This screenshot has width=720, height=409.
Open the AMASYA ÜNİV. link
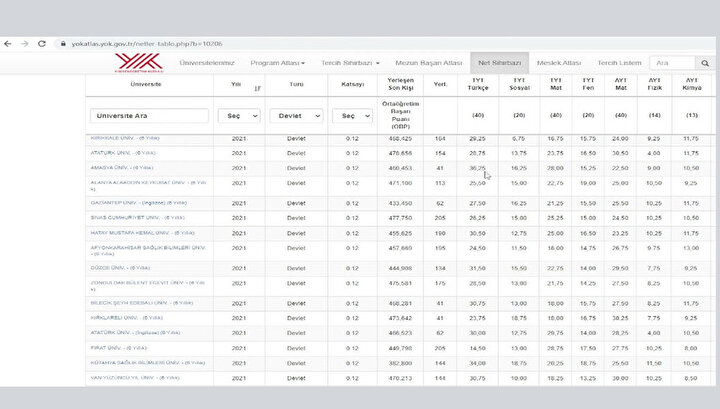coord(122,168)
